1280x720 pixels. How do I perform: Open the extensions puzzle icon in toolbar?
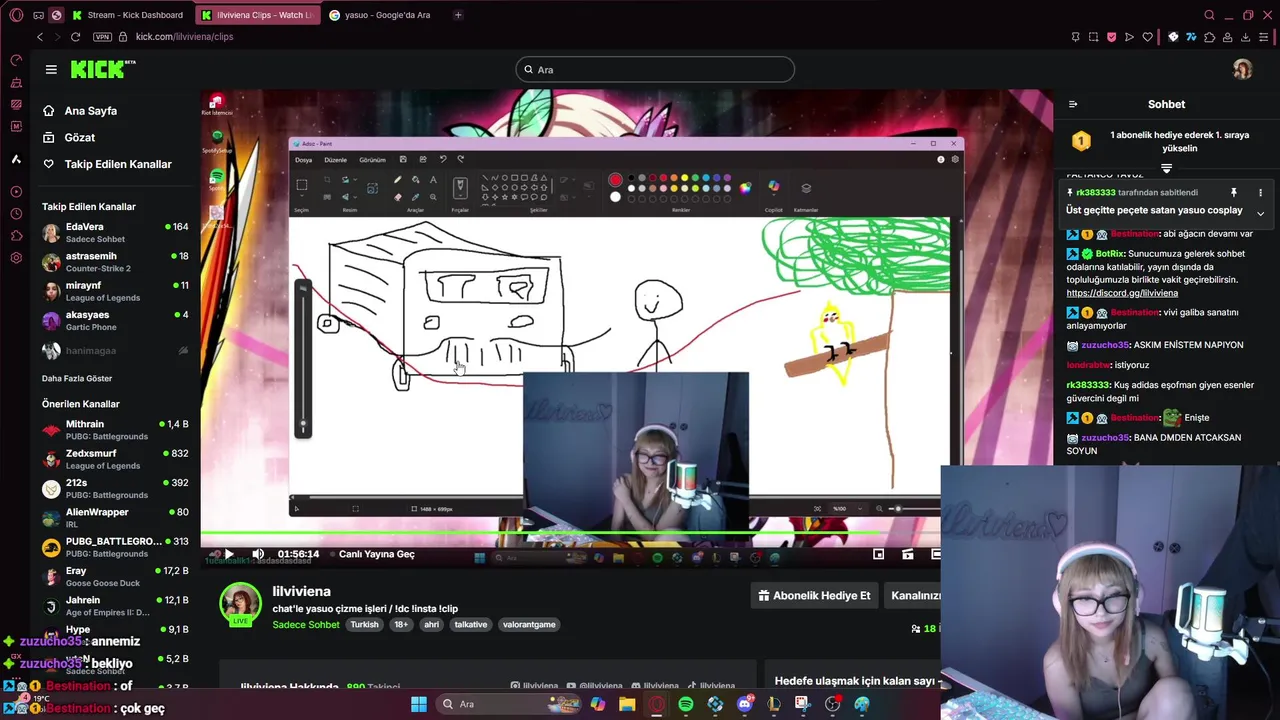(x=1209, y=37)
